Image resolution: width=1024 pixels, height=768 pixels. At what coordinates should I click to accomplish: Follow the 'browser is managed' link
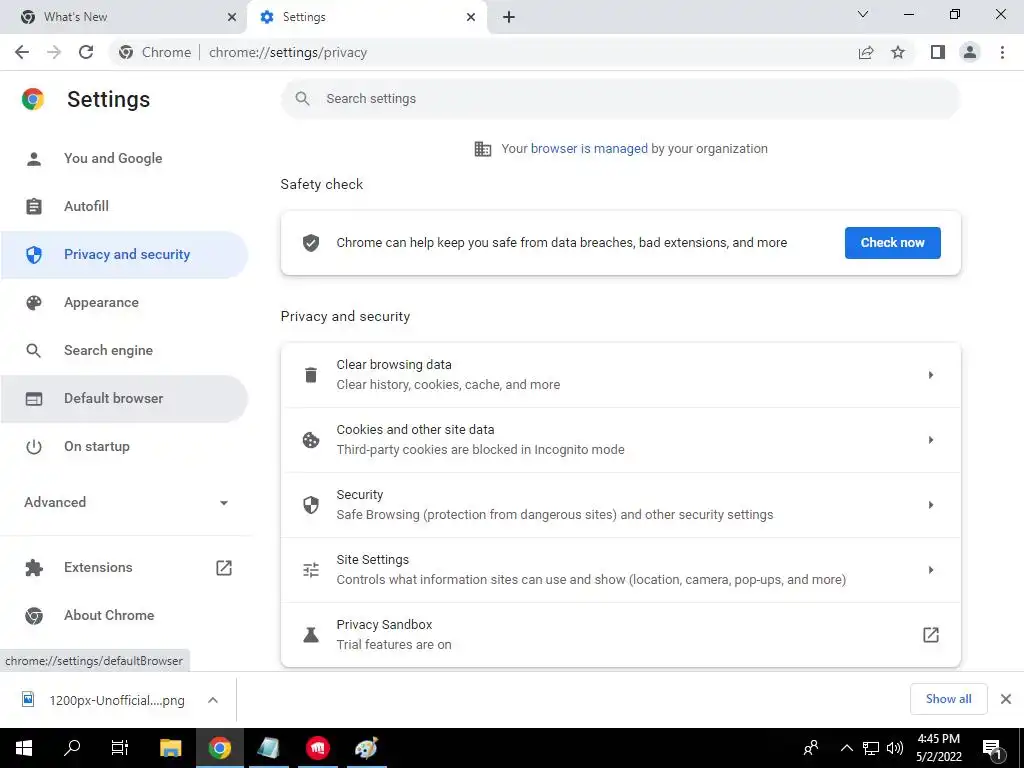tap(589, 149)
